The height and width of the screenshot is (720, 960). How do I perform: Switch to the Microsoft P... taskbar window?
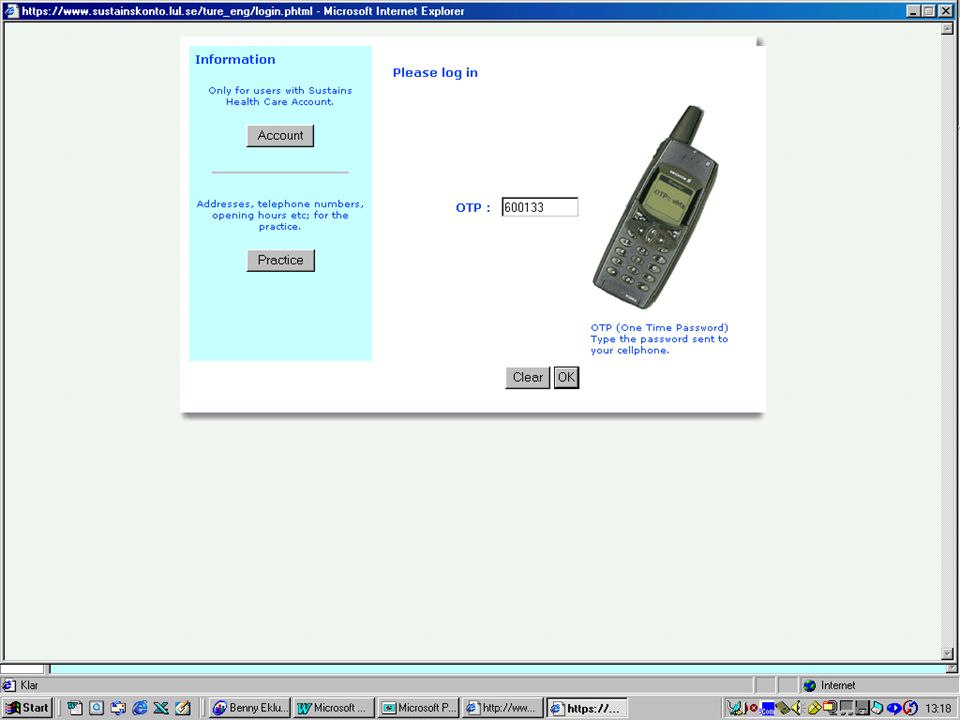(x=419, y=708)
